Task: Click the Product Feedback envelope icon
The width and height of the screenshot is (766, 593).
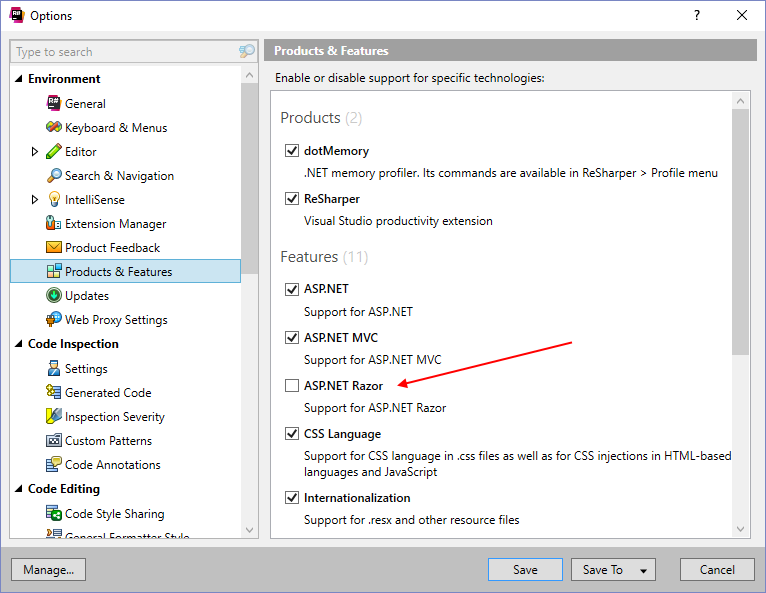Action: click(x=55, y=247)
